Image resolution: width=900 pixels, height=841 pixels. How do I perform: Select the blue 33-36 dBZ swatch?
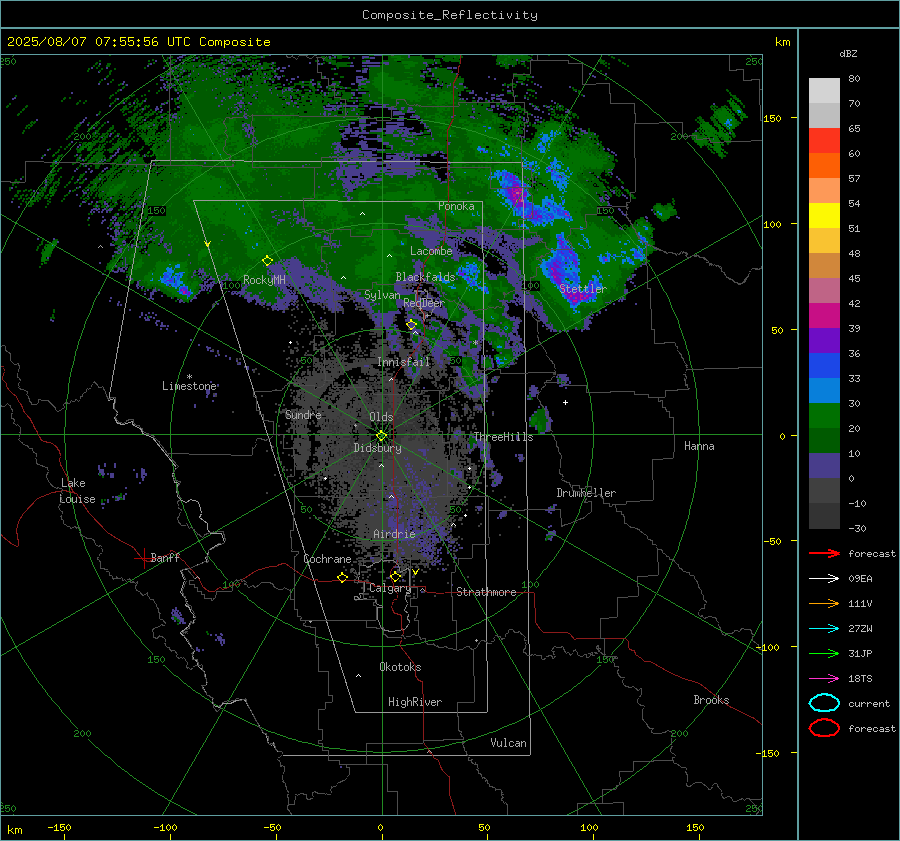(x=824, y=365)
